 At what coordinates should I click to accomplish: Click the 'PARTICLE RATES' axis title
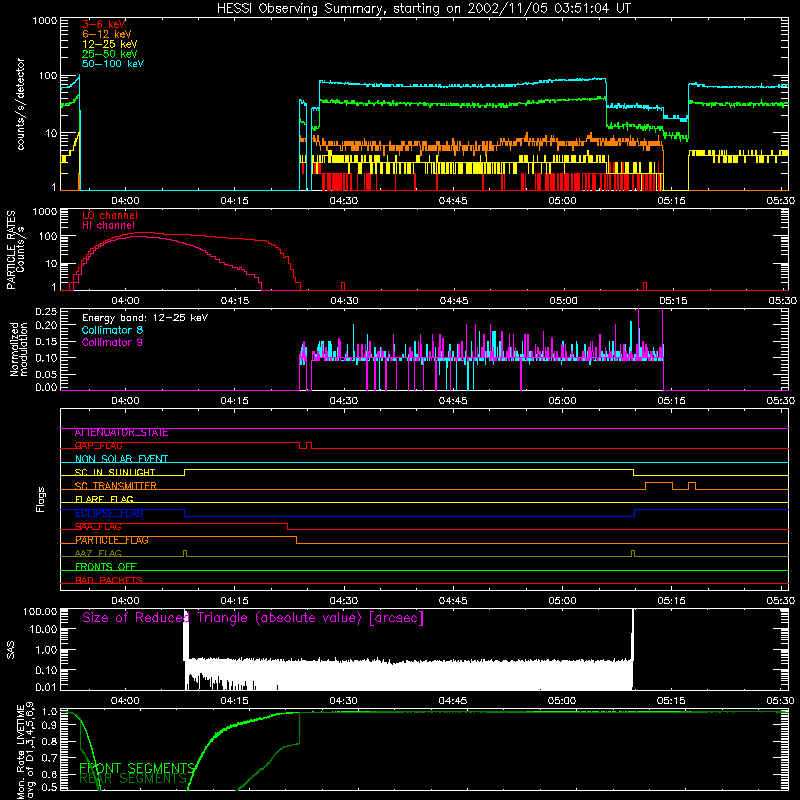(x=10, y=250)
